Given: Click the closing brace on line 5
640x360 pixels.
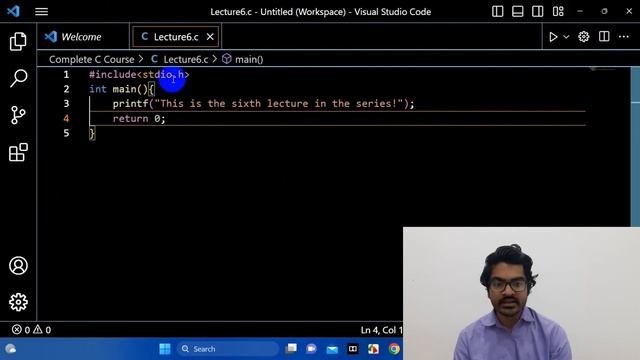Looking at the screenshot, I should [92, 133].
